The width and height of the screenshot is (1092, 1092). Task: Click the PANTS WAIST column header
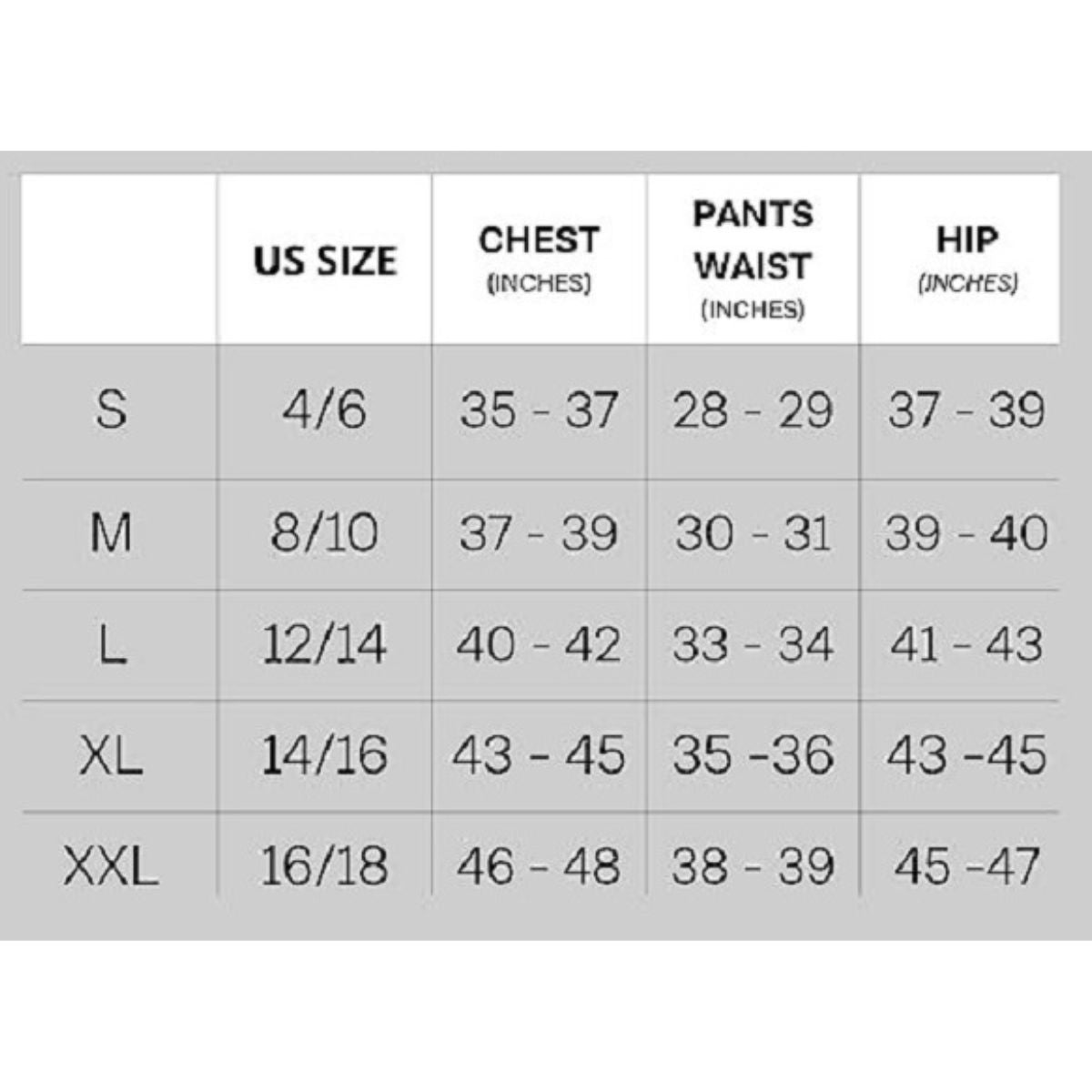coord(753,259)
